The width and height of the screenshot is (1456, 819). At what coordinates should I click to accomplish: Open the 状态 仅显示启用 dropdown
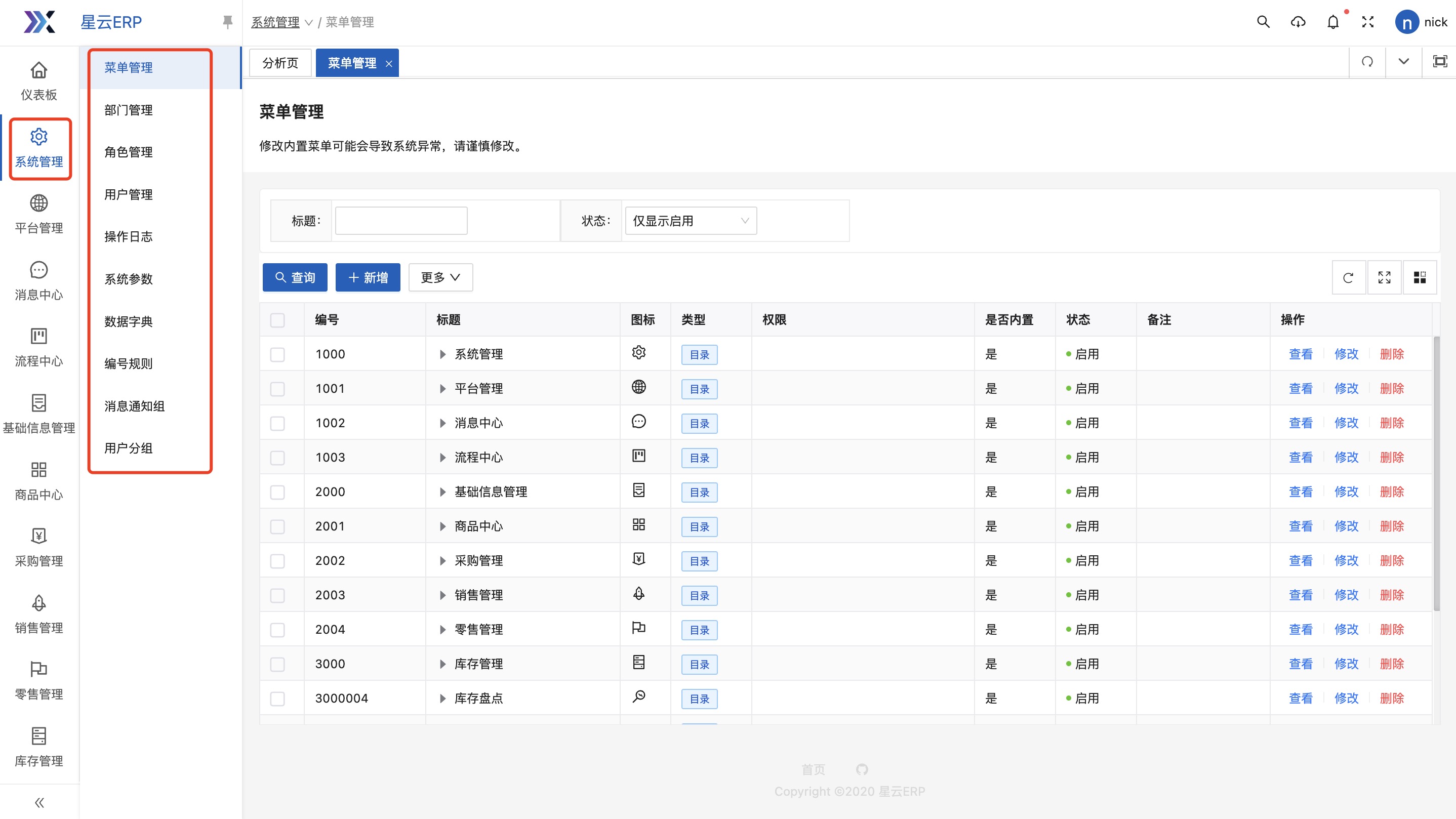point(690,221)
